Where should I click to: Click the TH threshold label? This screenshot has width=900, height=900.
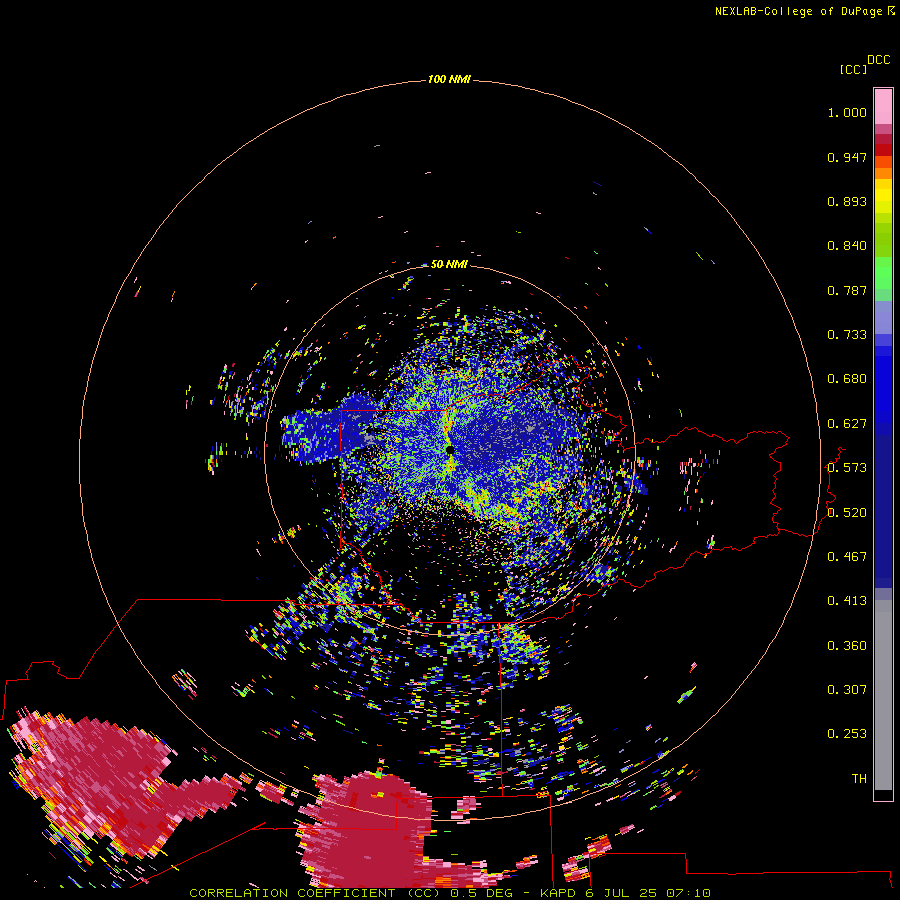[859, 779]
